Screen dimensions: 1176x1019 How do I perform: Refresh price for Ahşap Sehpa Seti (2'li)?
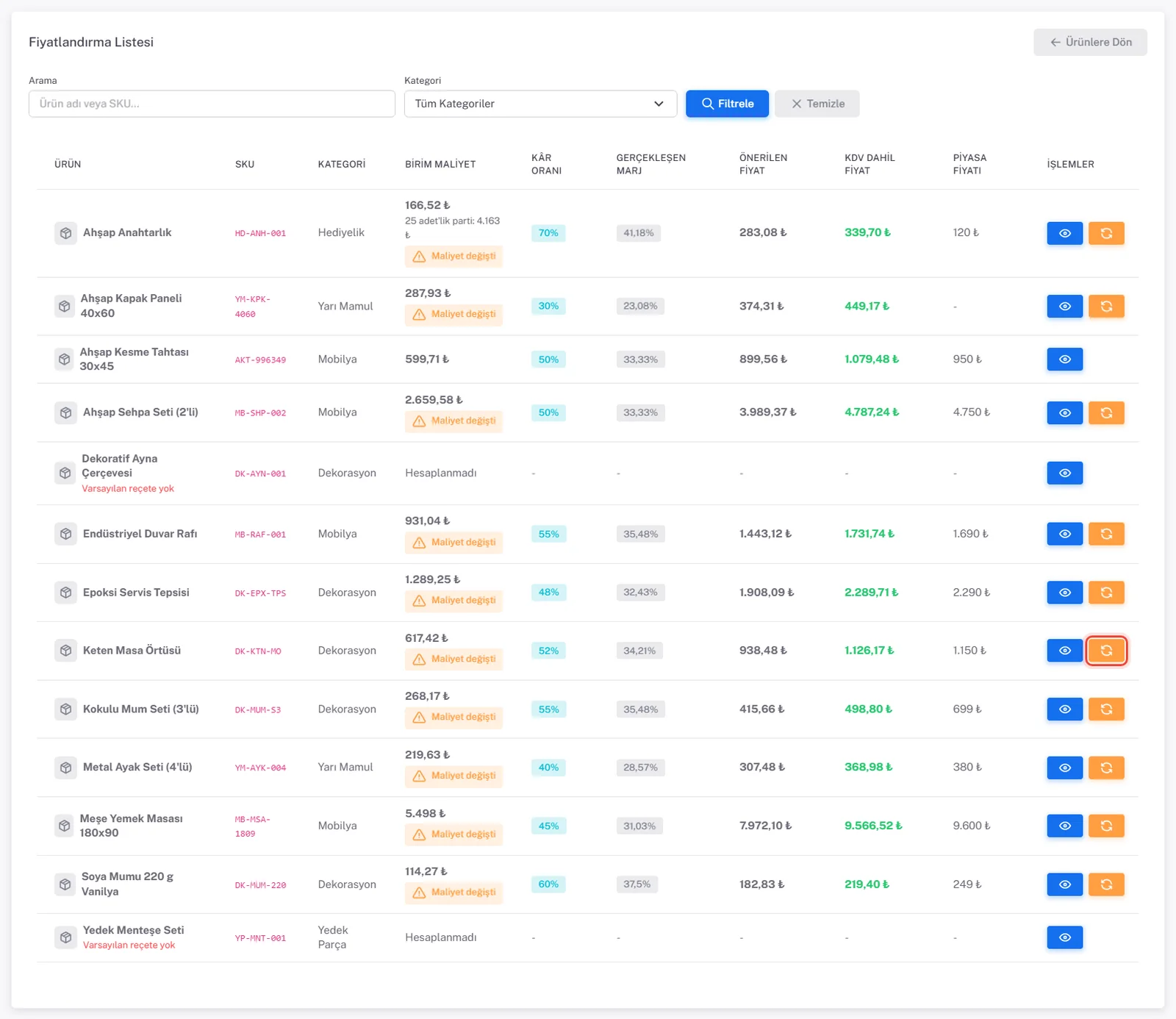point(1106,412)
